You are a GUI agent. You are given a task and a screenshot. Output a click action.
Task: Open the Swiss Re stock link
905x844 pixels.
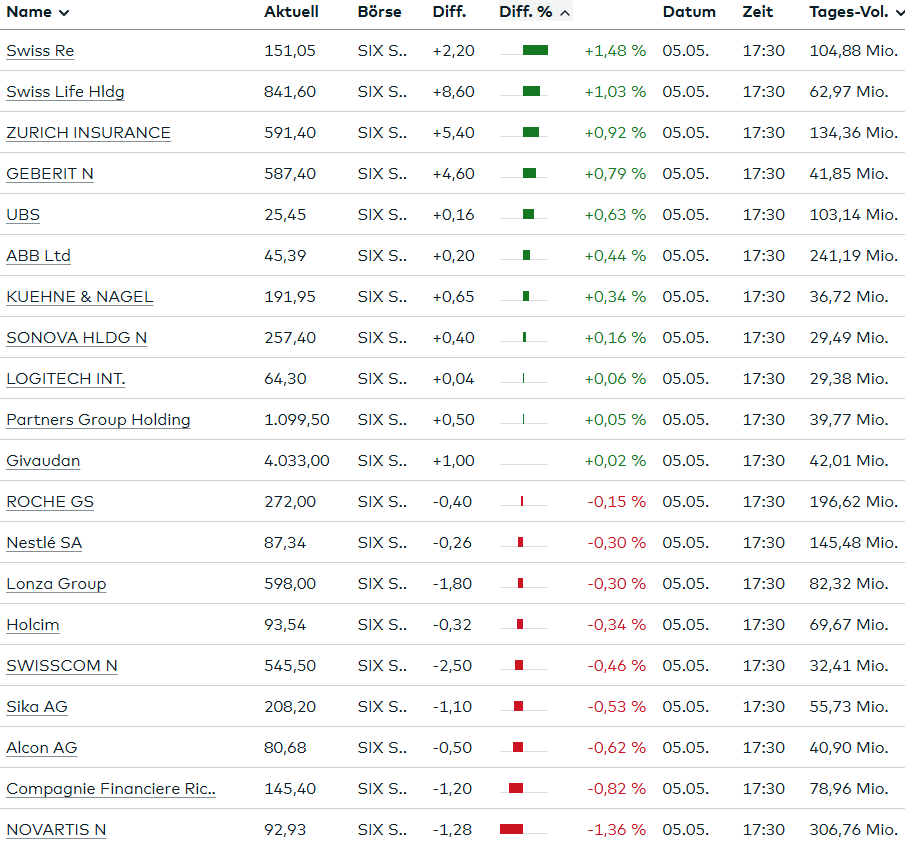pyautogui.click(x=40, y=51)
